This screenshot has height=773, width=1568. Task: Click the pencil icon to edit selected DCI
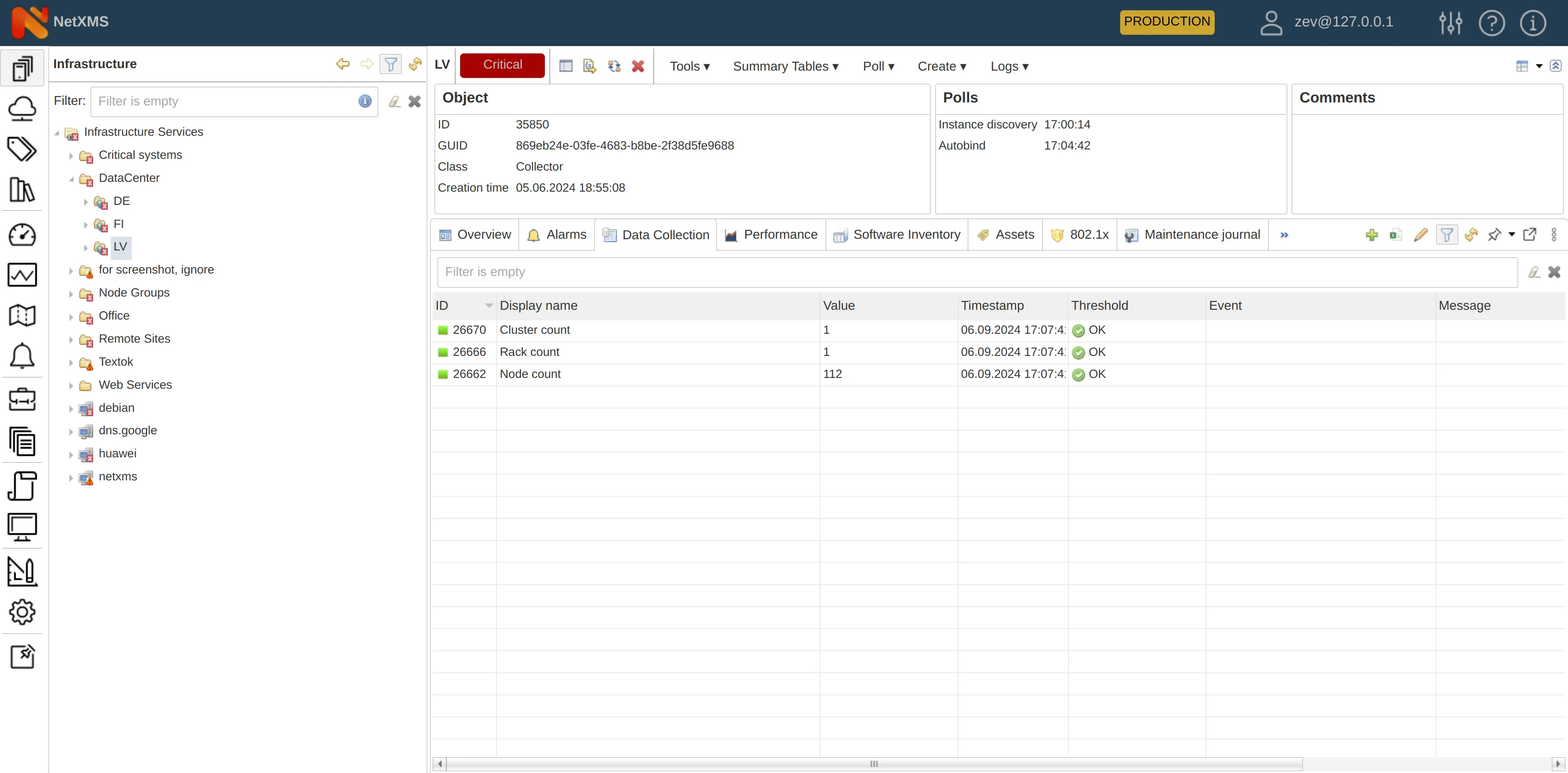coord(1421,235)
